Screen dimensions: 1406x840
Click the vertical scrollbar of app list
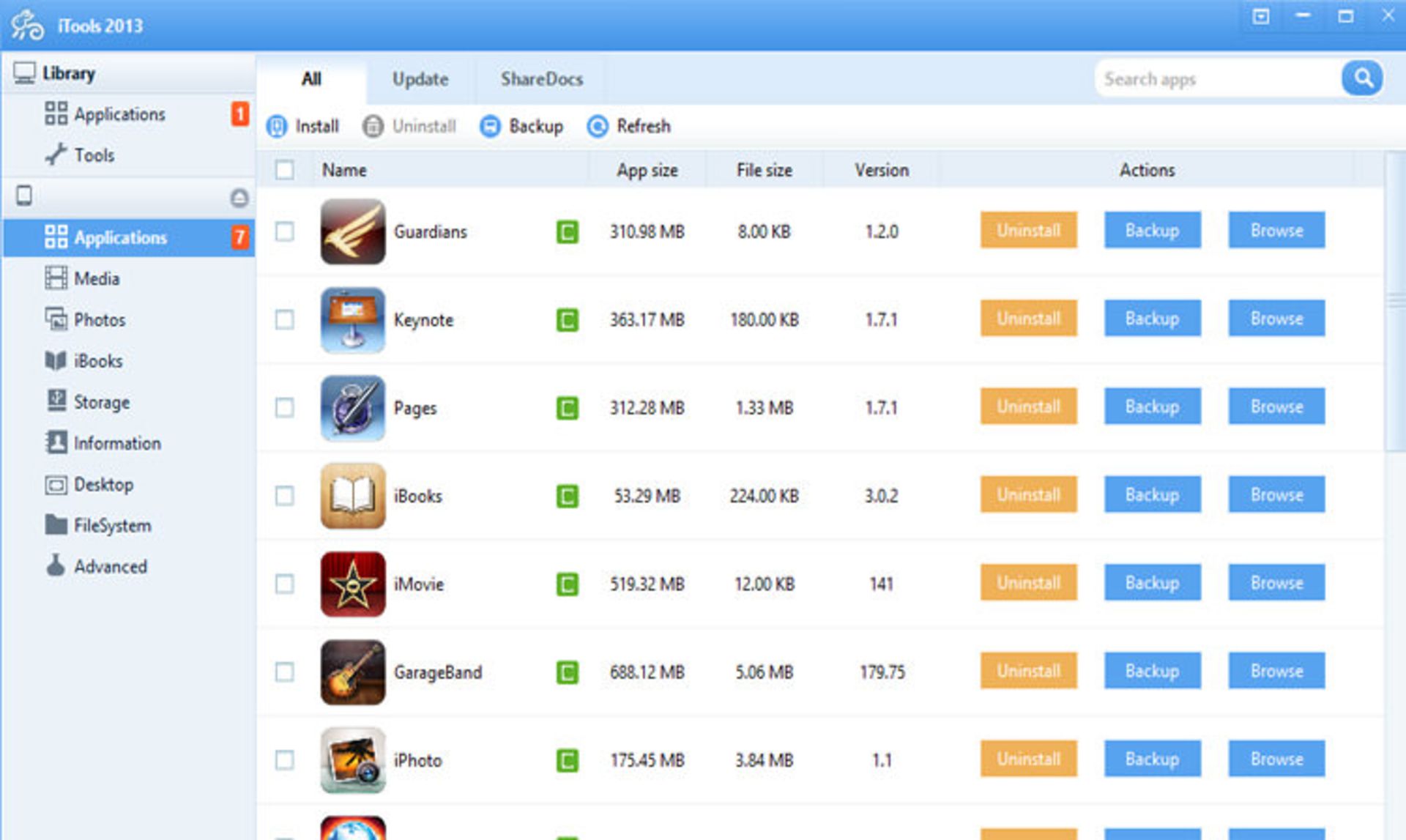1395,302
